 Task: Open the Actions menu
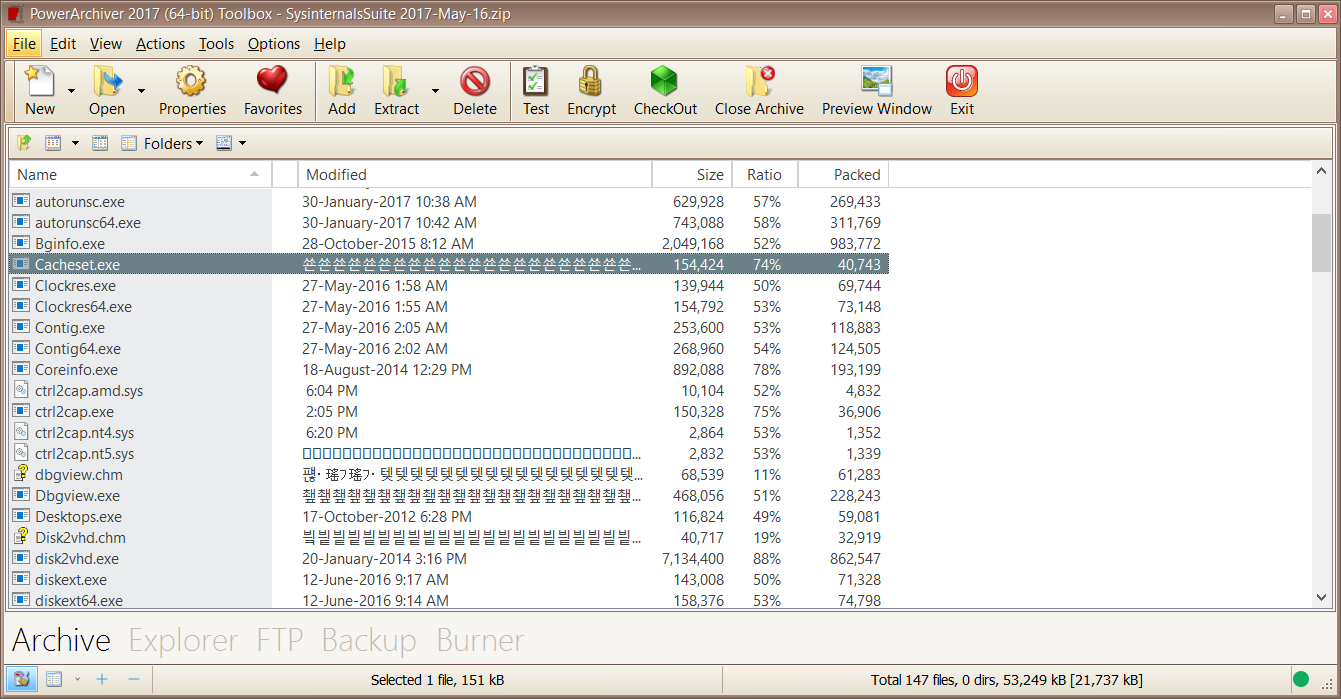click(160, 43)
